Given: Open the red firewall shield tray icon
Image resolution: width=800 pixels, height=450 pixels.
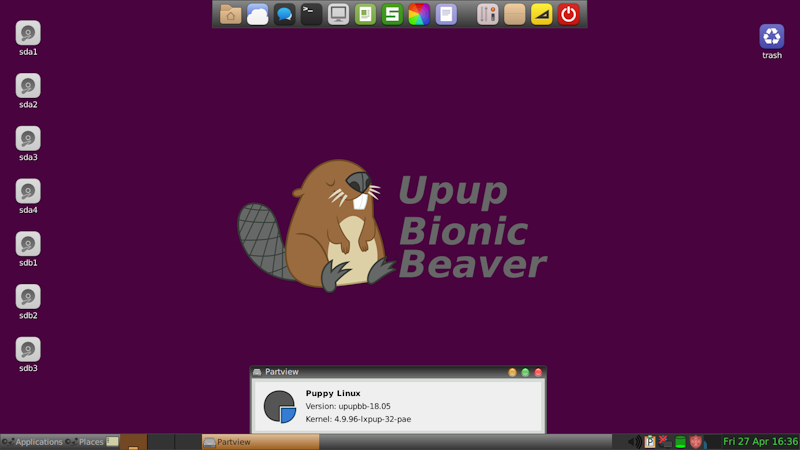Looking at the screenshot, I should [695, 442].
